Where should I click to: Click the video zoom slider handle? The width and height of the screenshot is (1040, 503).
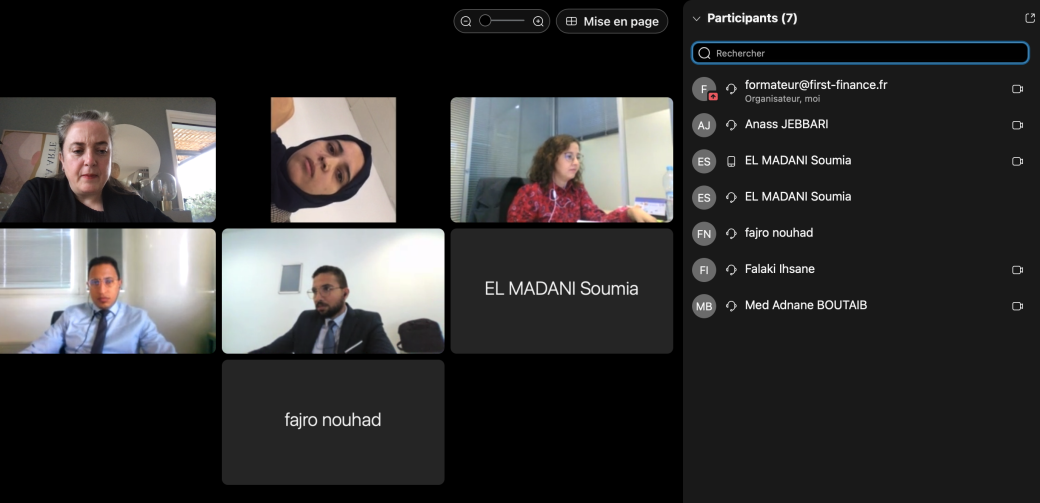coord(486,21)
